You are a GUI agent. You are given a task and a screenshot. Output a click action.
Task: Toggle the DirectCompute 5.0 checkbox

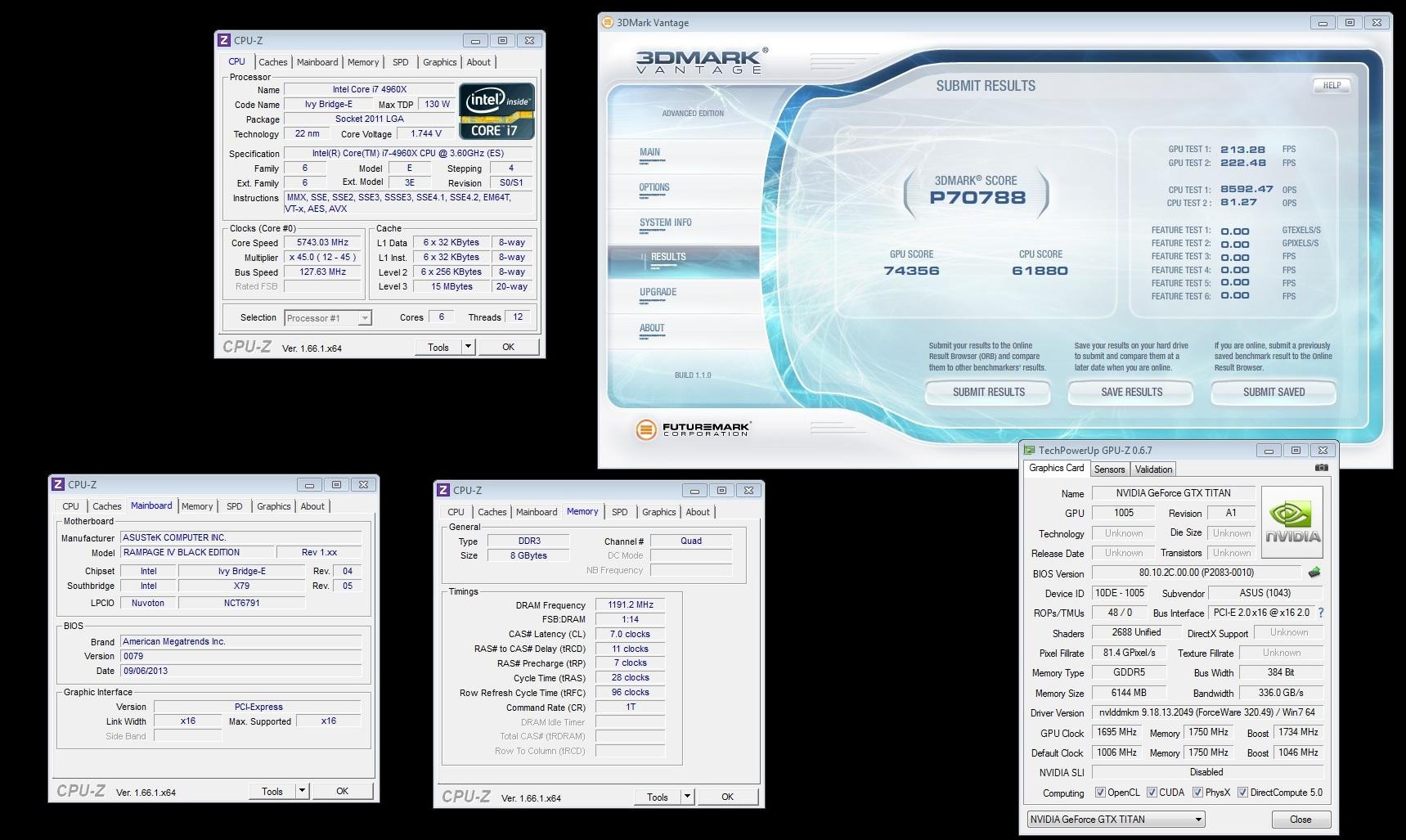pyautogui.click(x=1242, y=793)
